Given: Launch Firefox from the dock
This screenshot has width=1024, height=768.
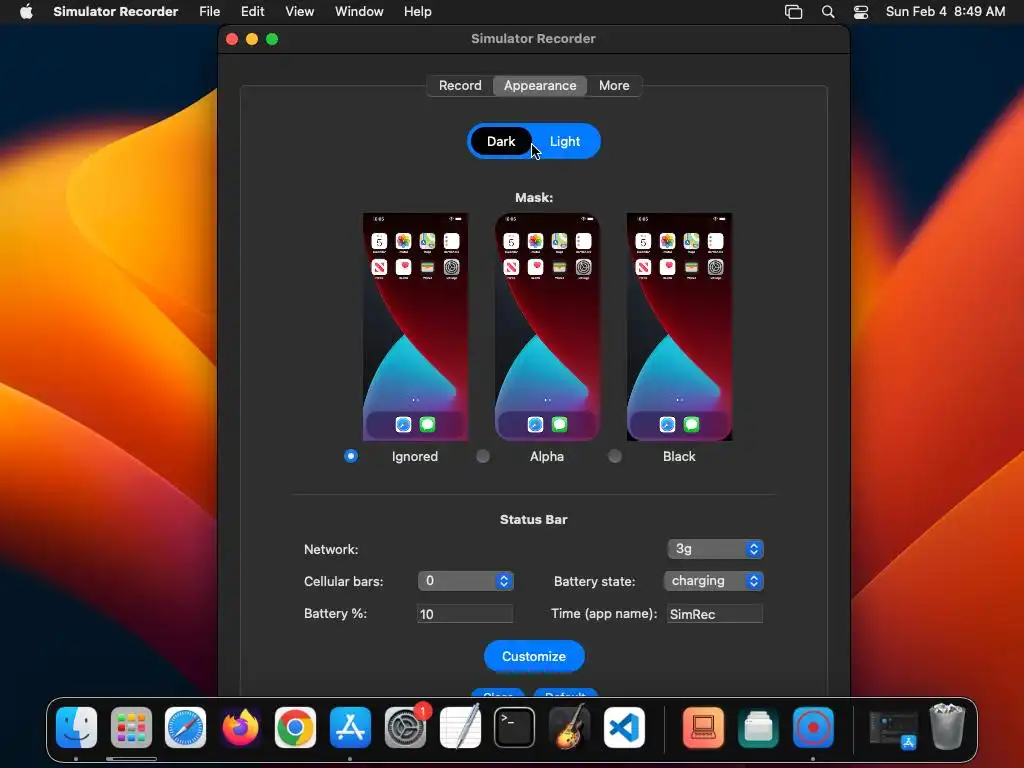Looking at the screenshot, I should tap(240, 727).
